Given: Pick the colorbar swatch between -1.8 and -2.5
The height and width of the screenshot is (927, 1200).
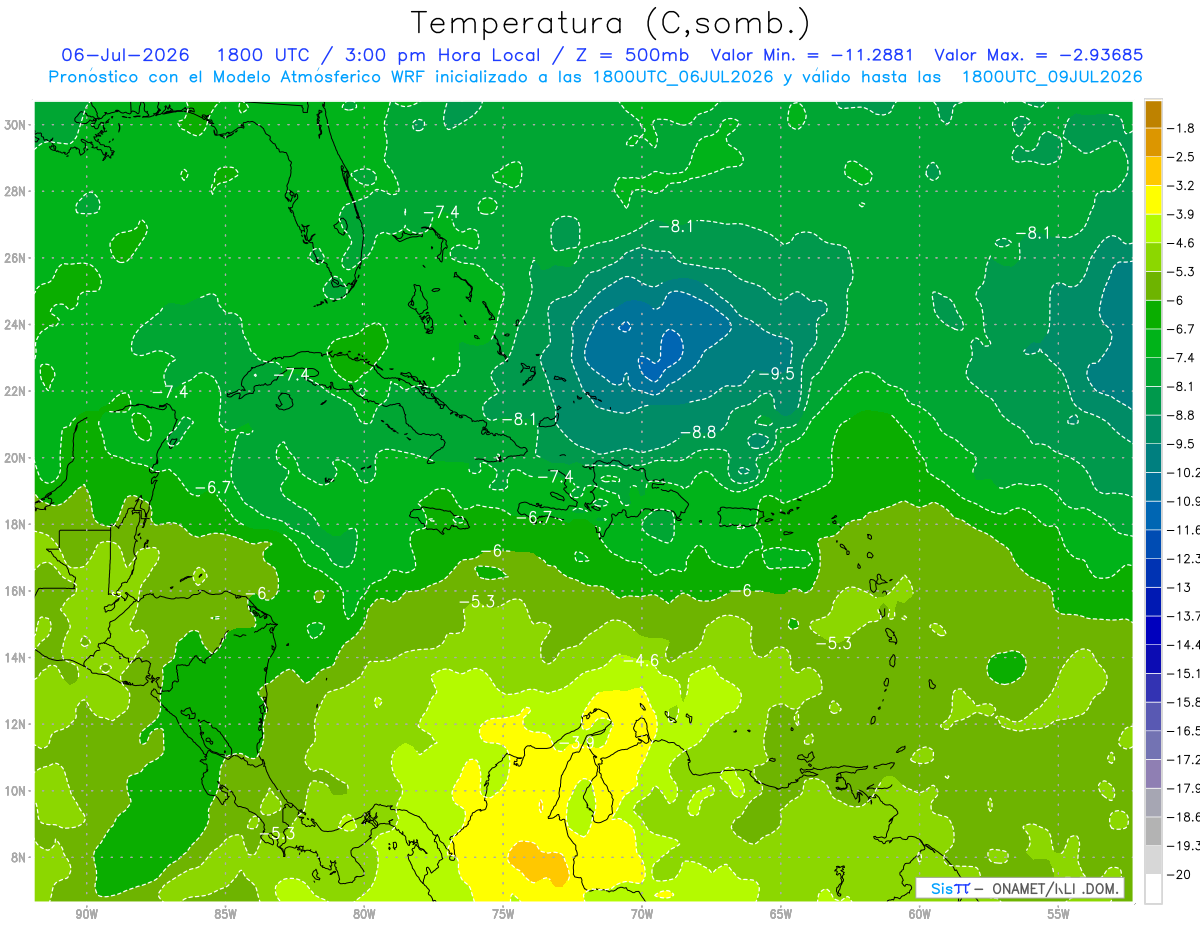Looking at the screenshot, I should click(x=1153, y=142).
